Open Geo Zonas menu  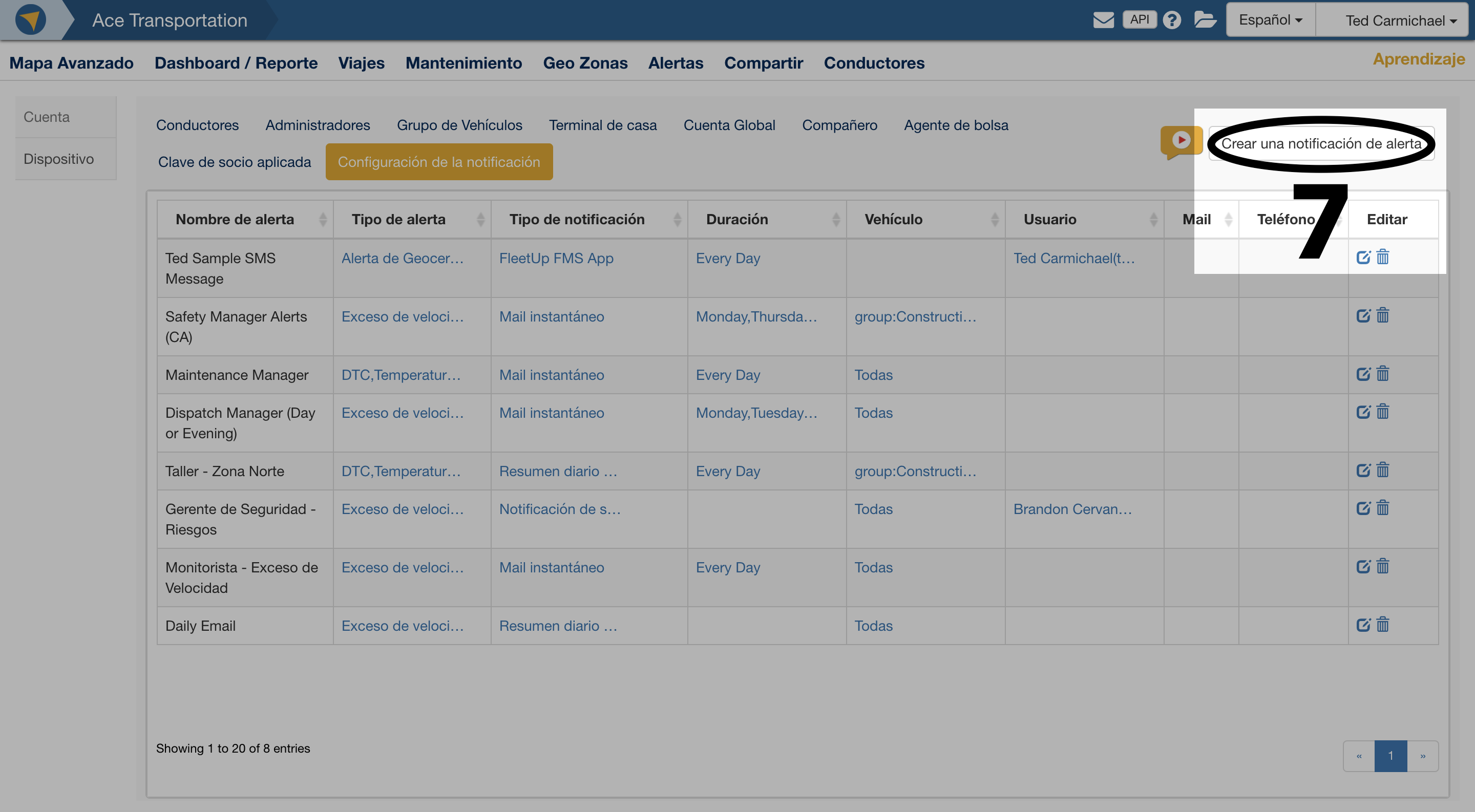point(585,63)
